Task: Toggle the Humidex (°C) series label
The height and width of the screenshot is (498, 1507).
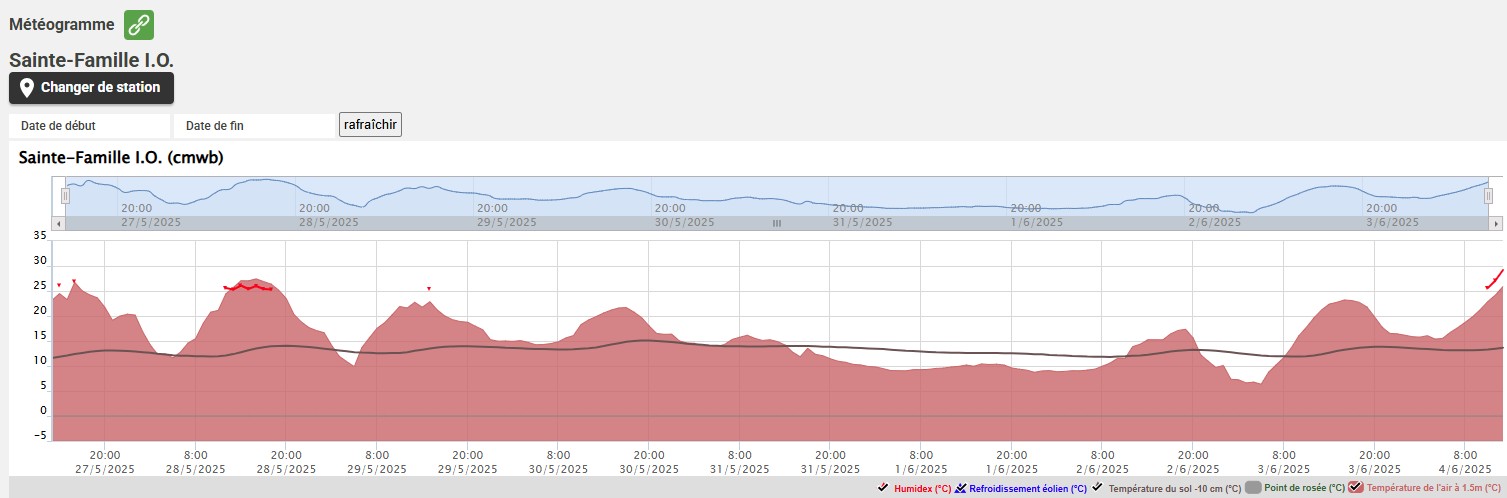Action: point(921,489)
